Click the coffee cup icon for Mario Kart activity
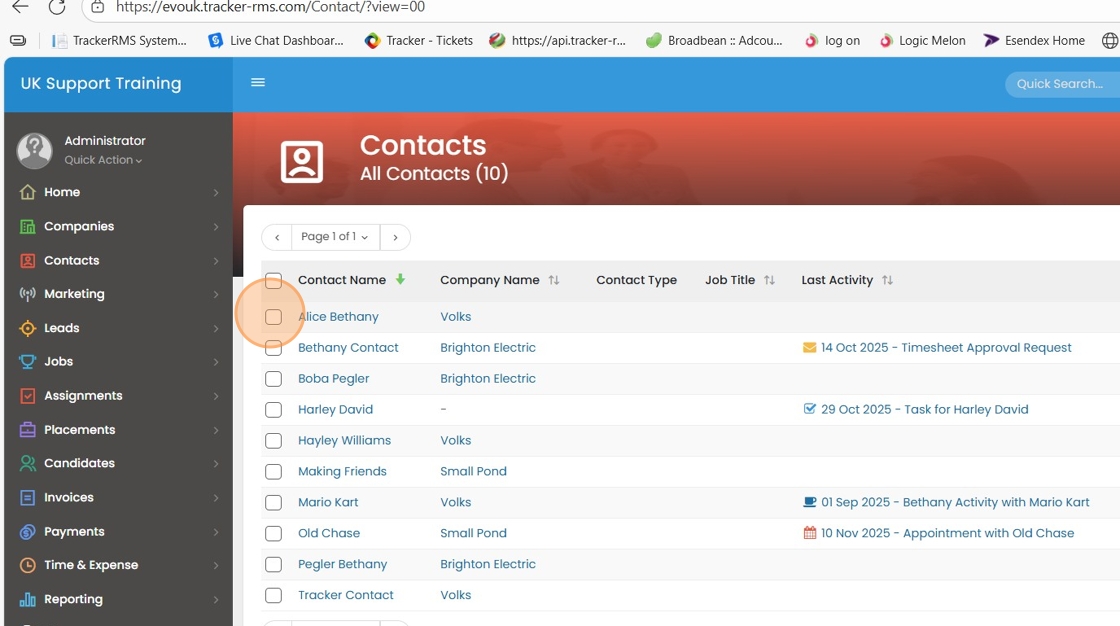 (x=809, y=502)
